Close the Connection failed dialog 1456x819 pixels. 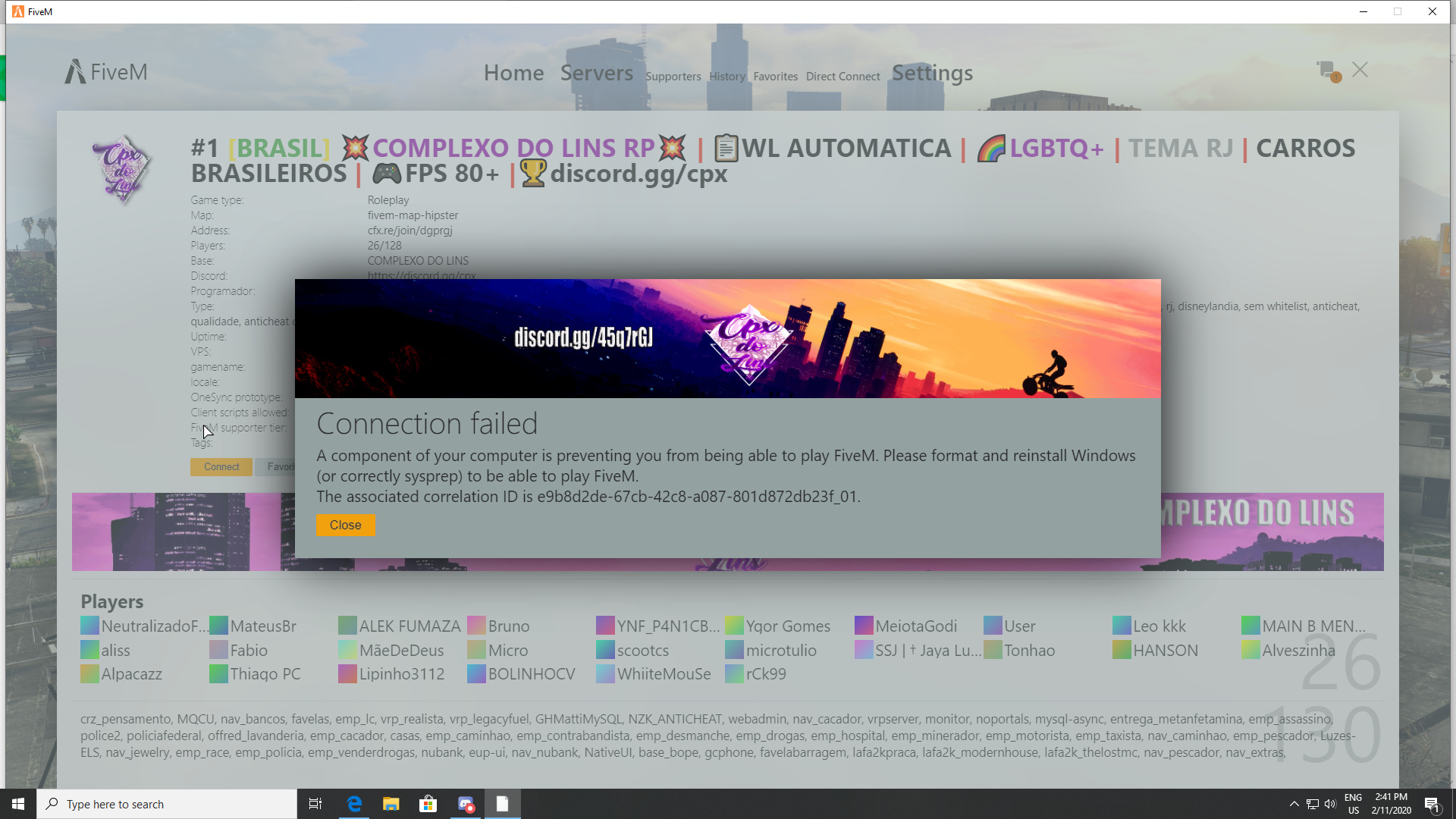(x=345, y=525)
